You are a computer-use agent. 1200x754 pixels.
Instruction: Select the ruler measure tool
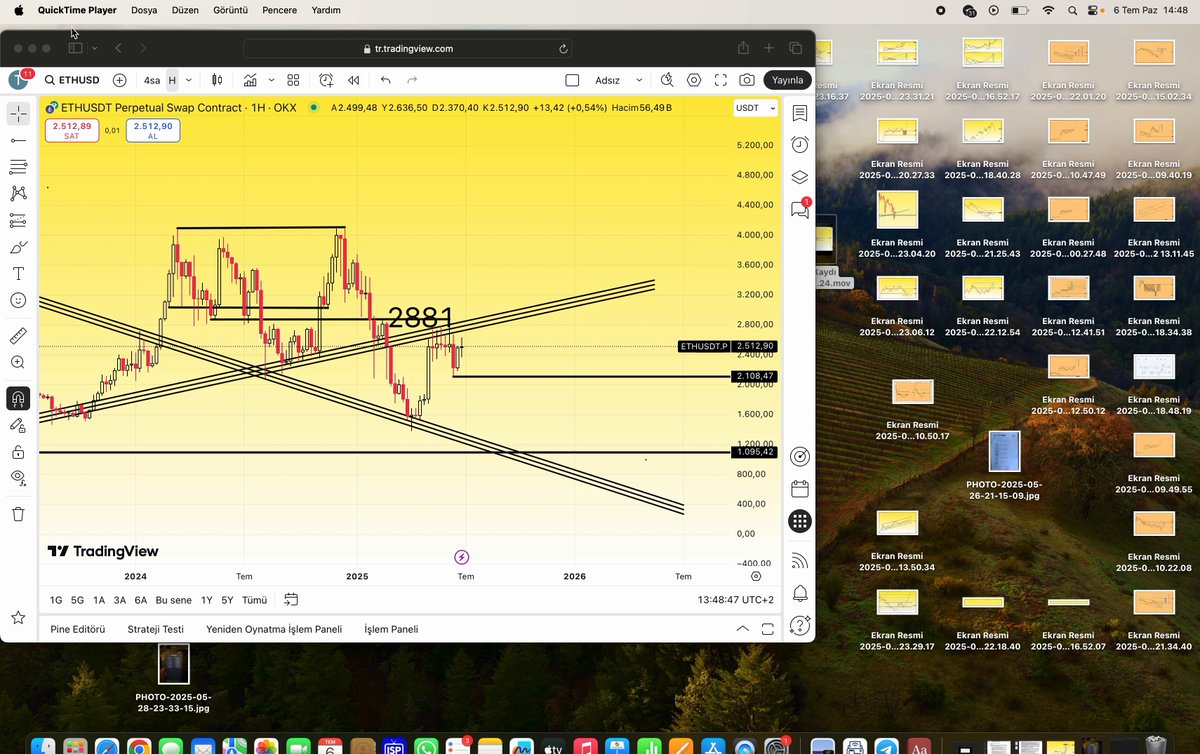coord(18,335)
